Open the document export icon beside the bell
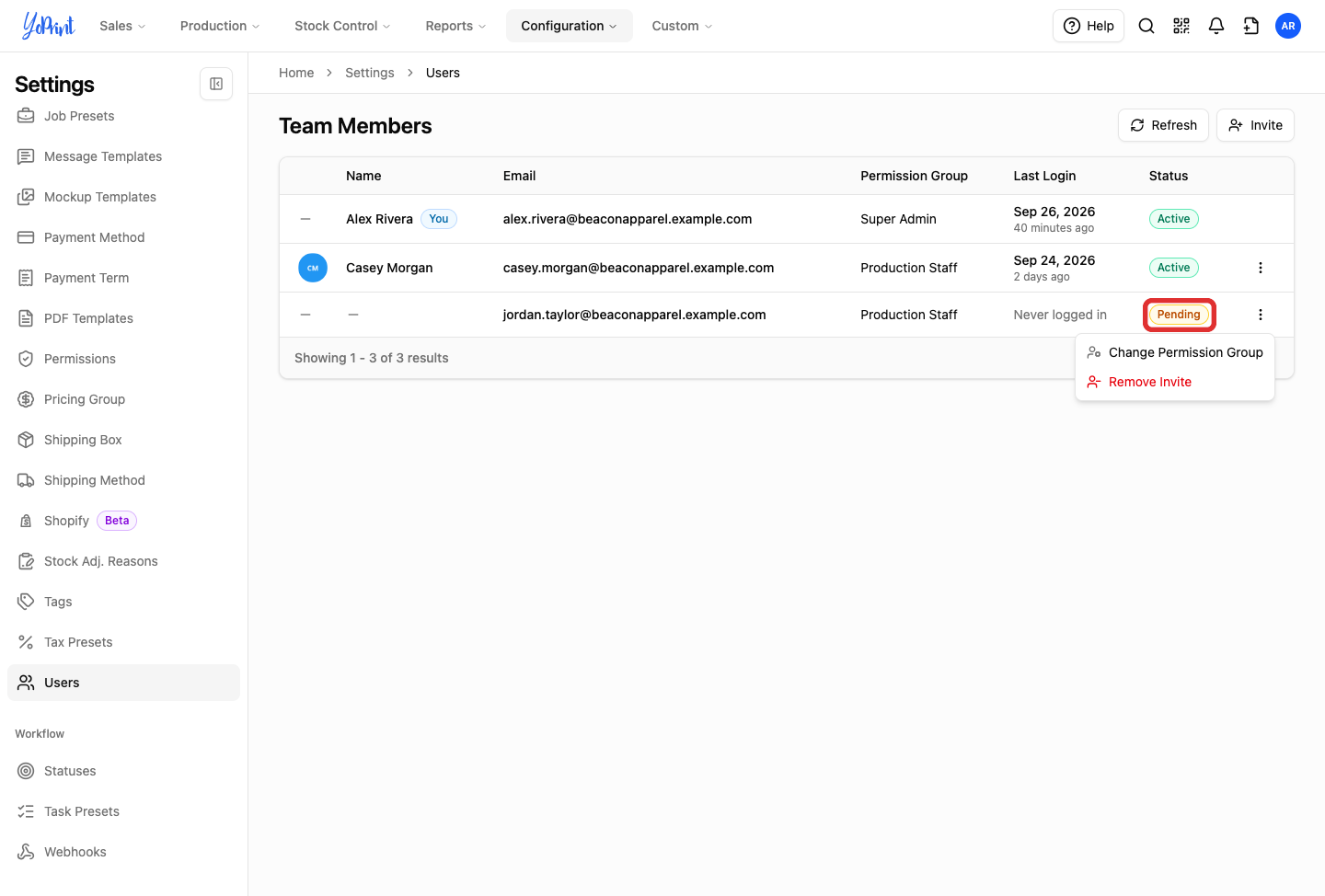This screenshot has width=1325, height=896. pos(1251,26)
